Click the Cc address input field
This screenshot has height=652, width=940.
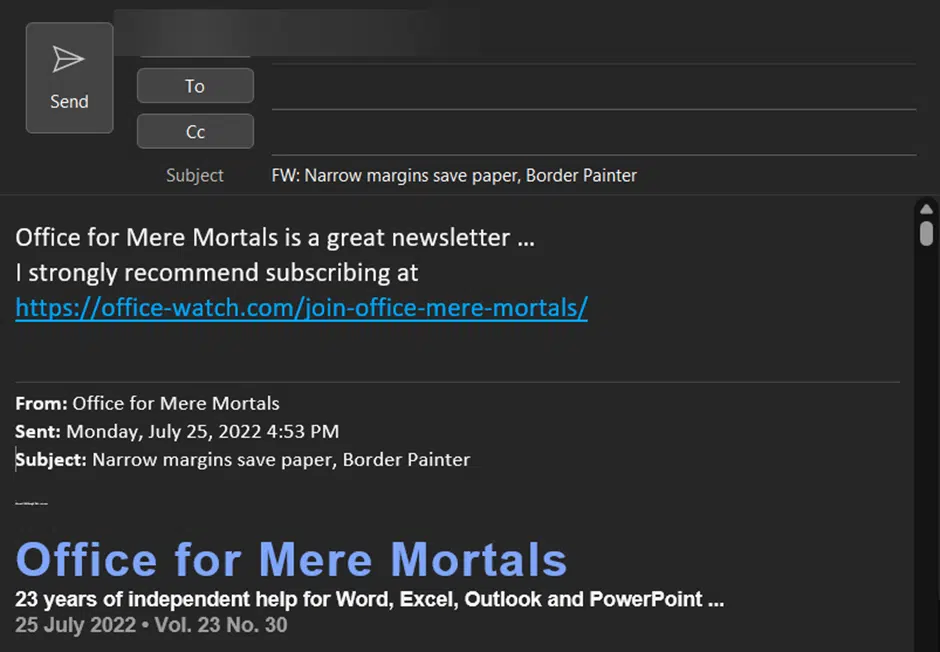point(593,133)
